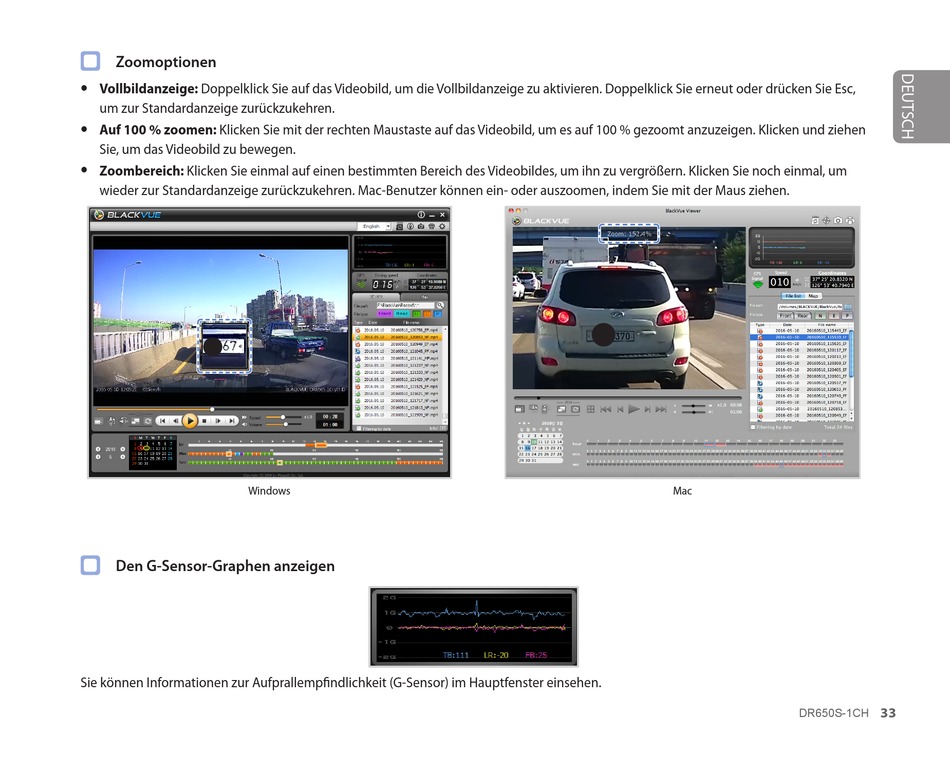Toggle the E file type button in Mac viewer
950x760 pixels.
(x=834, y=316)
